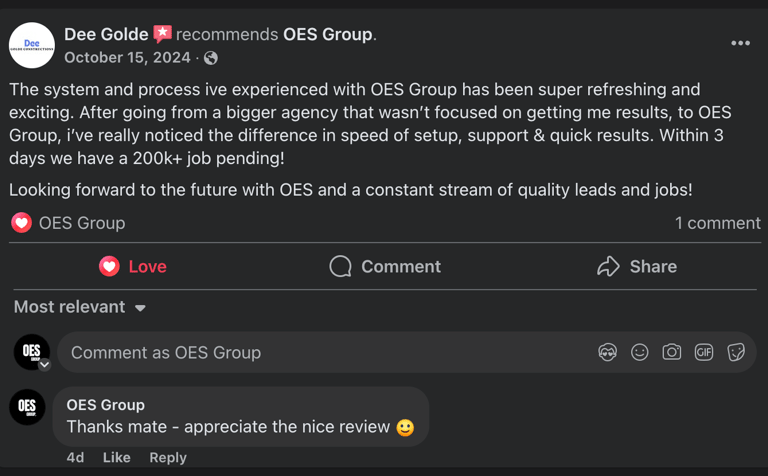Reply to the OES Group comment

168,457
